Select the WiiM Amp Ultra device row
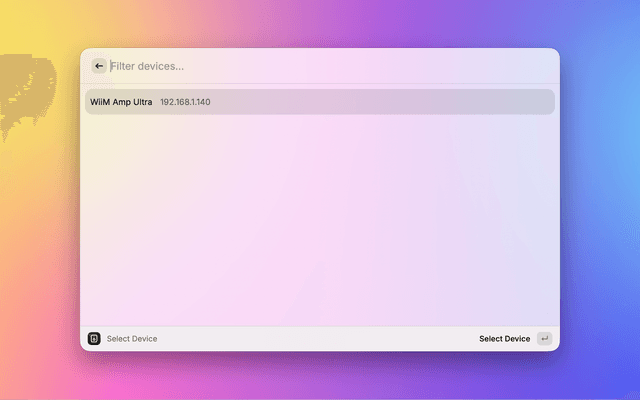 [320, 102]
